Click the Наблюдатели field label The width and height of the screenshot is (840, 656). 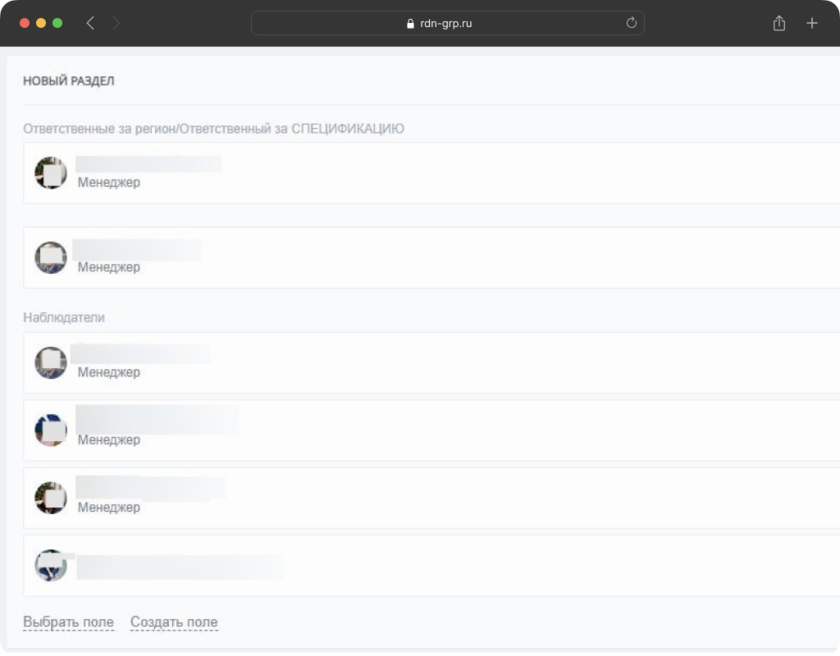(64, 317)
